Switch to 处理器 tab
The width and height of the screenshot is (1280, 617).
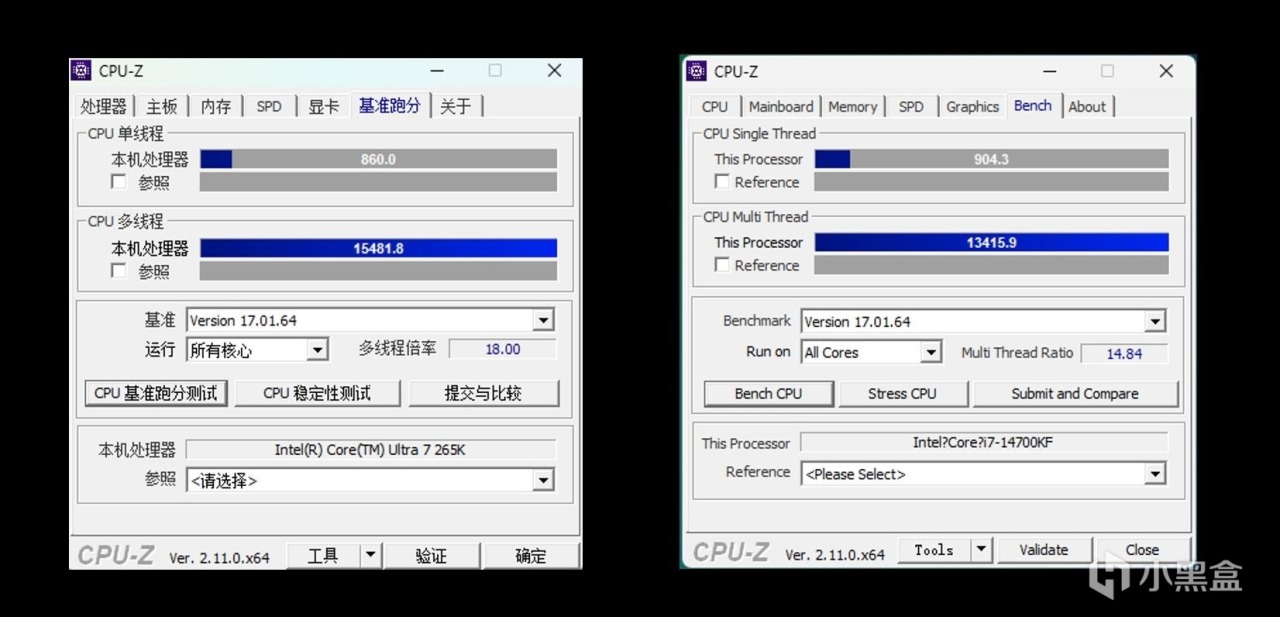[x=104, y=106]
